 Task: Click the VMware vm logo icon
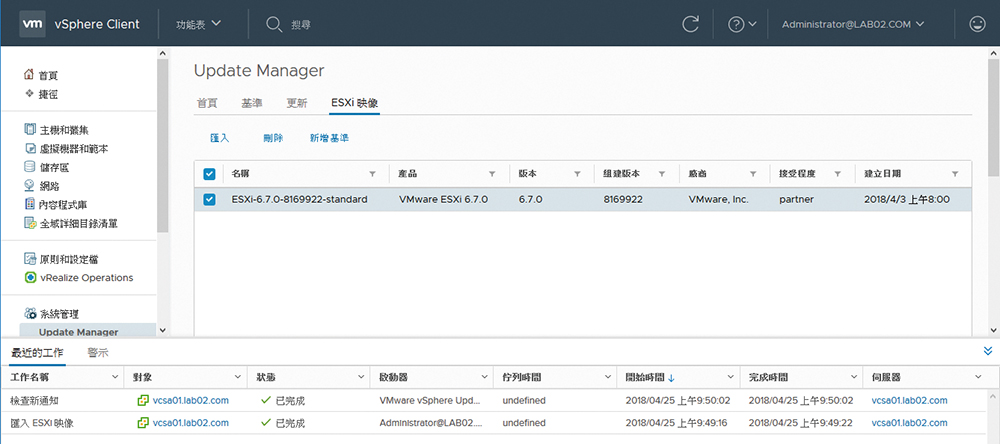tap(33, 24)
